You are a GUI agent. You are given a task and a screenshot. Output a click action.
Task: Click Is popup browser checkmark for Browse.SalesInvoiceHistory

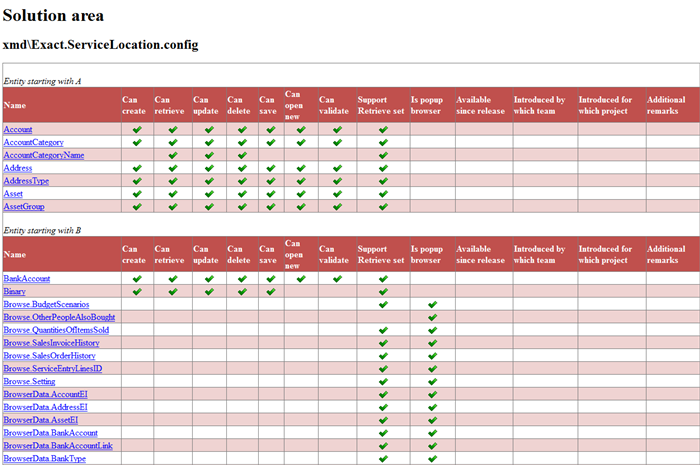pos(432,344)
